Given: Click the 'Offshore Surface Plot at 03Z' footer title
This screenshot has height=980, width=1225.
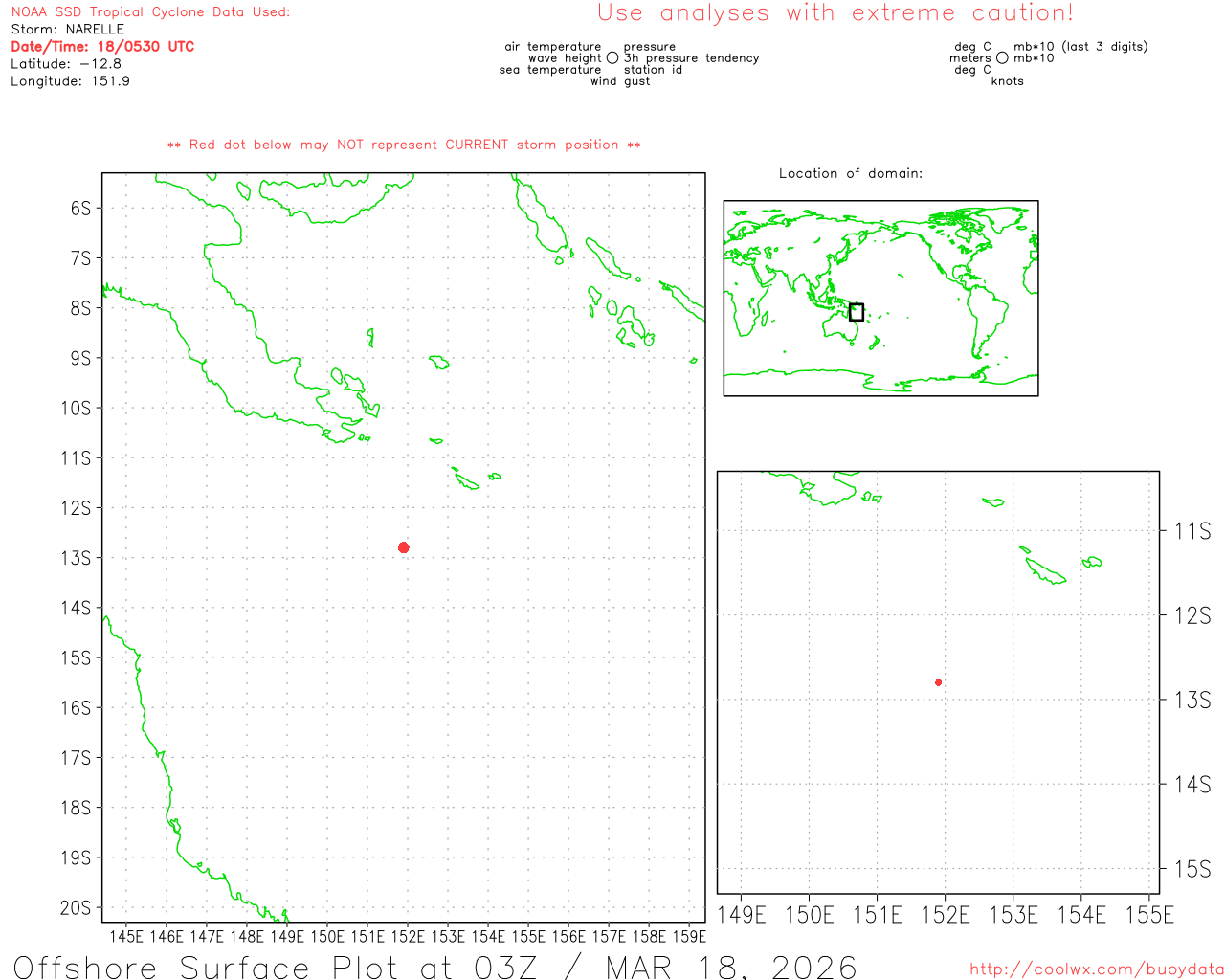Looking at the screenshot, I should pyautogui.click(x=434, y=967).
